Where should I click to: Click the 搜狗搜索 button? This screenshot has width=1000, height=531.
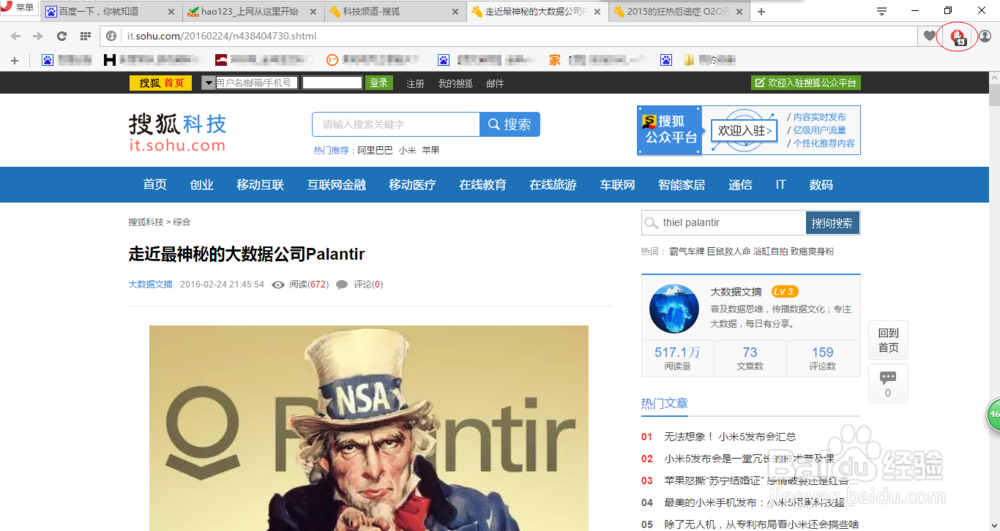pos(832,223)
